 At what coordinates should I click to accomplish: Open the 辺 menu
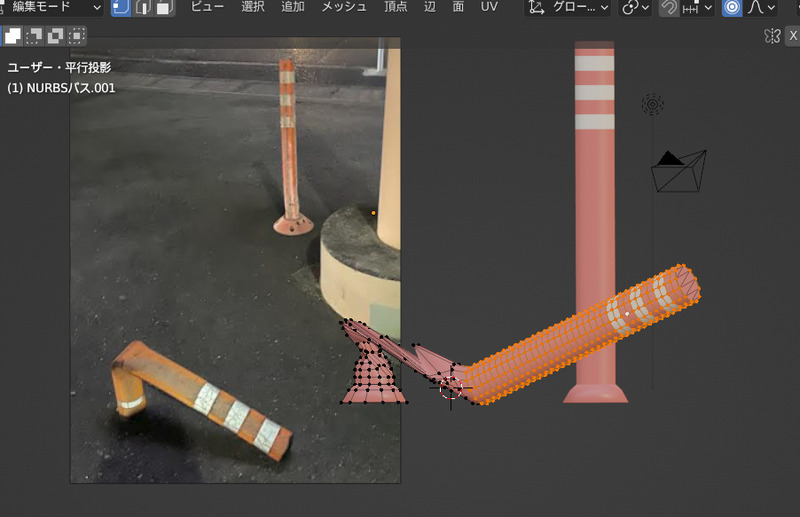coord(430,7)
